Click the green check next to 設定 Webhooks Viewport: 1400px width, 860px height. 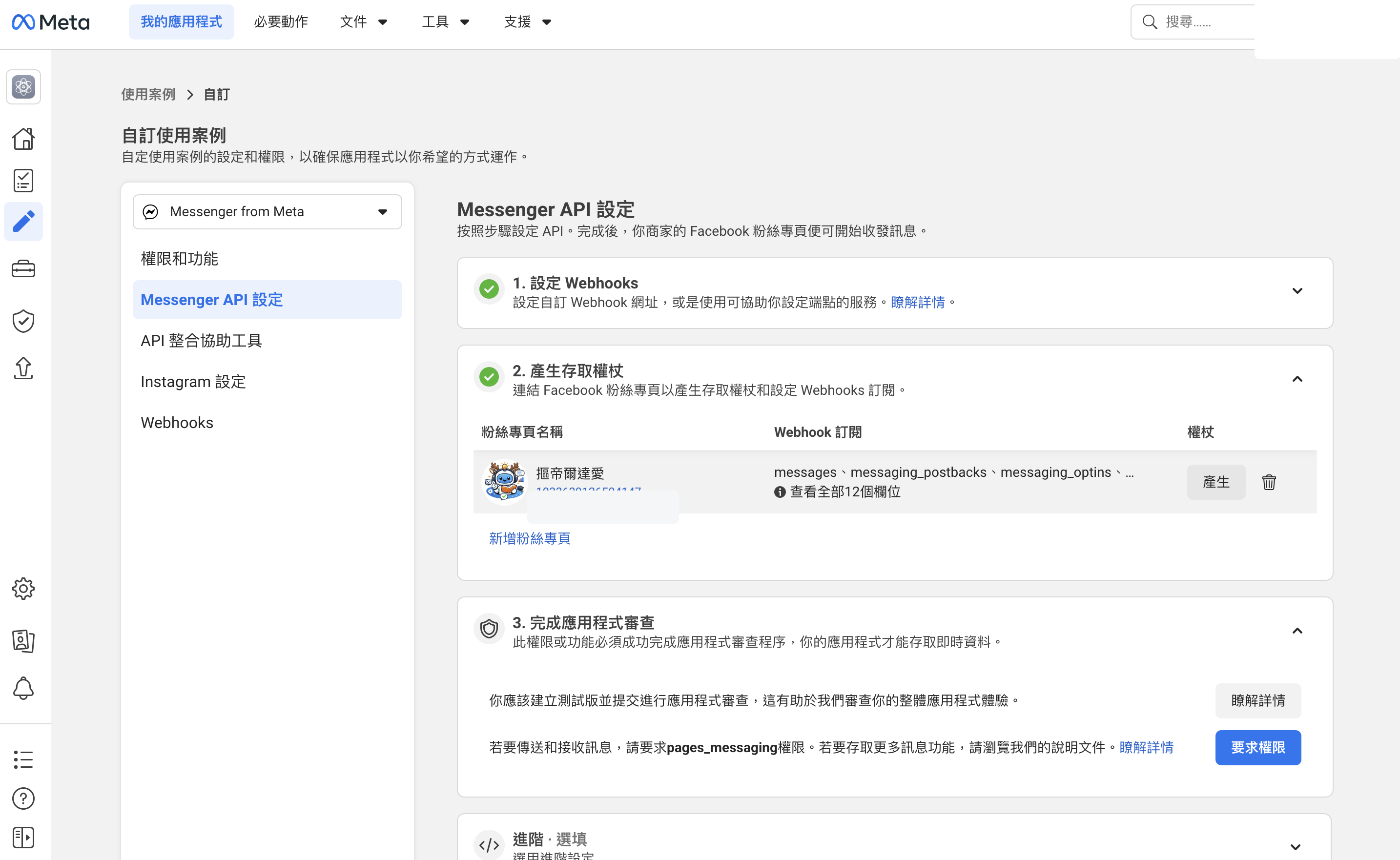[489, 289]
